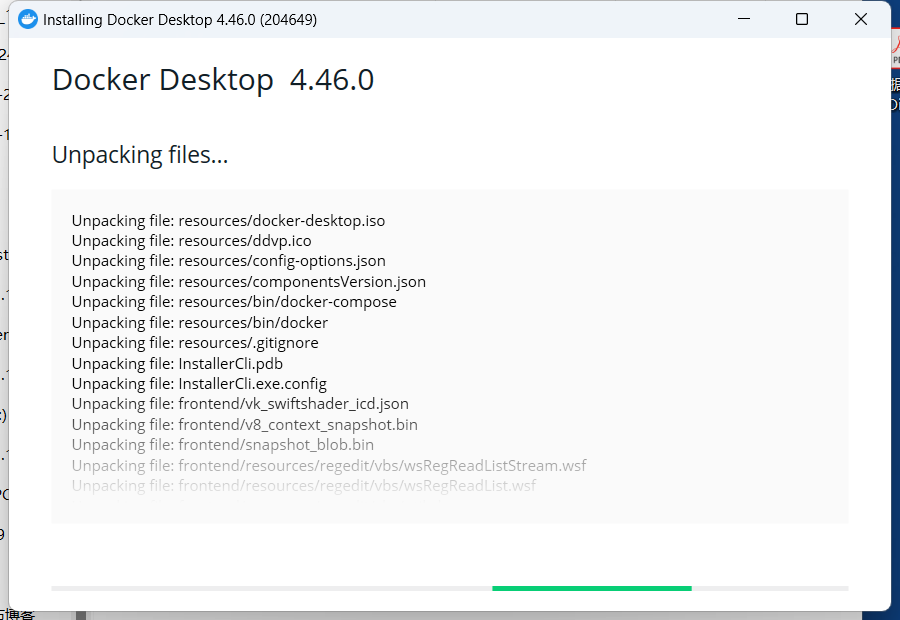900x620 pixels.
Task: Select the resources/docker-desktop.iso log line
Action: click(x=228, y=220)
